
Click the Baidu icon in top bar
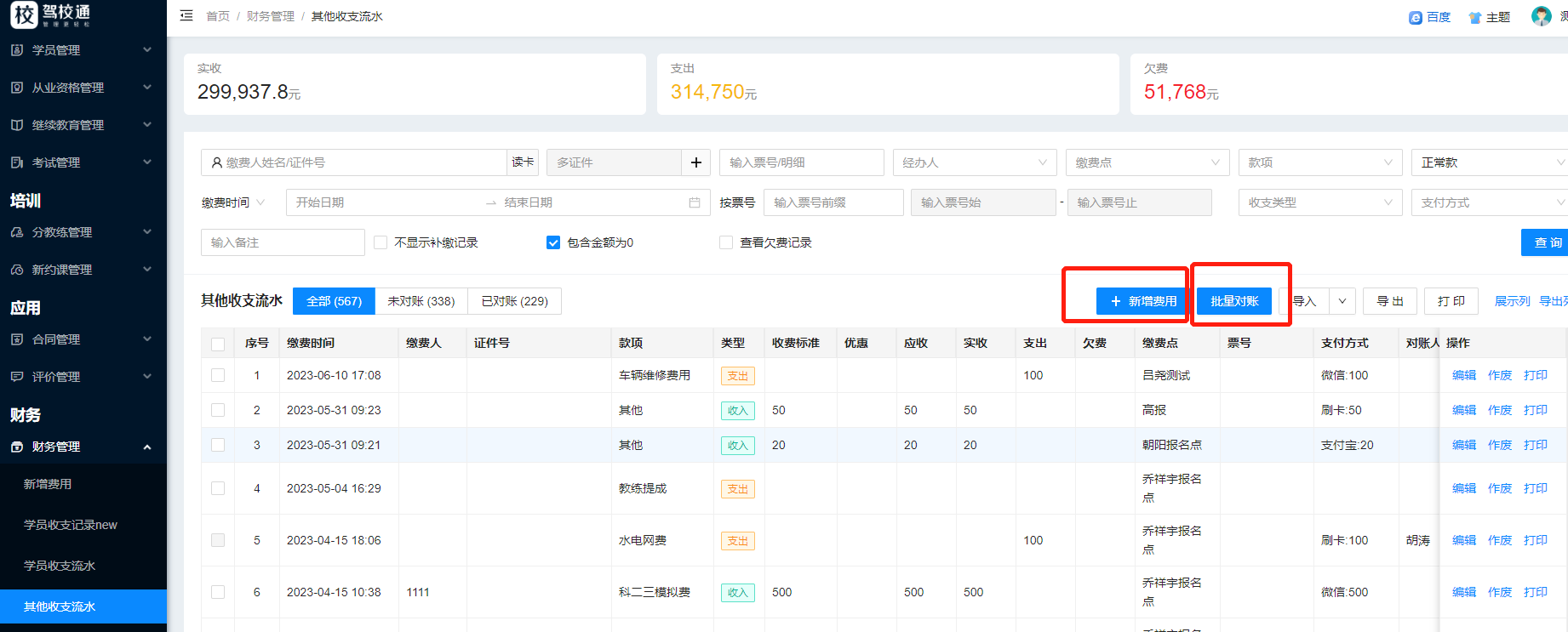pos(1416,17)
